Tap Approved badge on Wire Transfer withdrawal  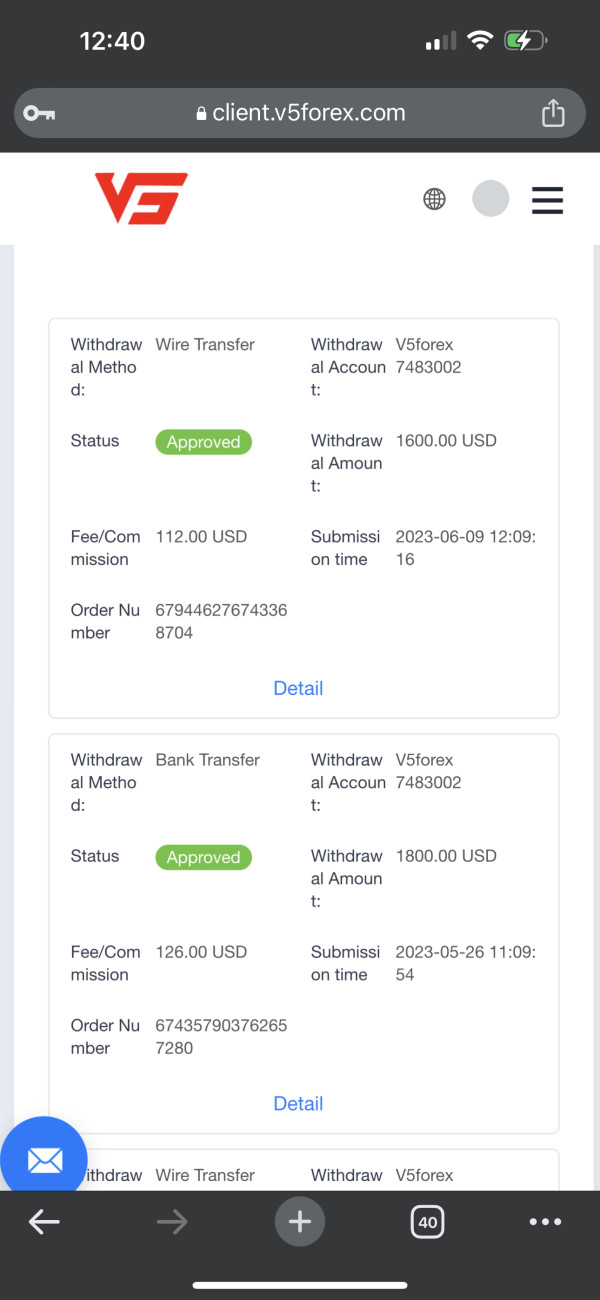[x=204, y=442]
